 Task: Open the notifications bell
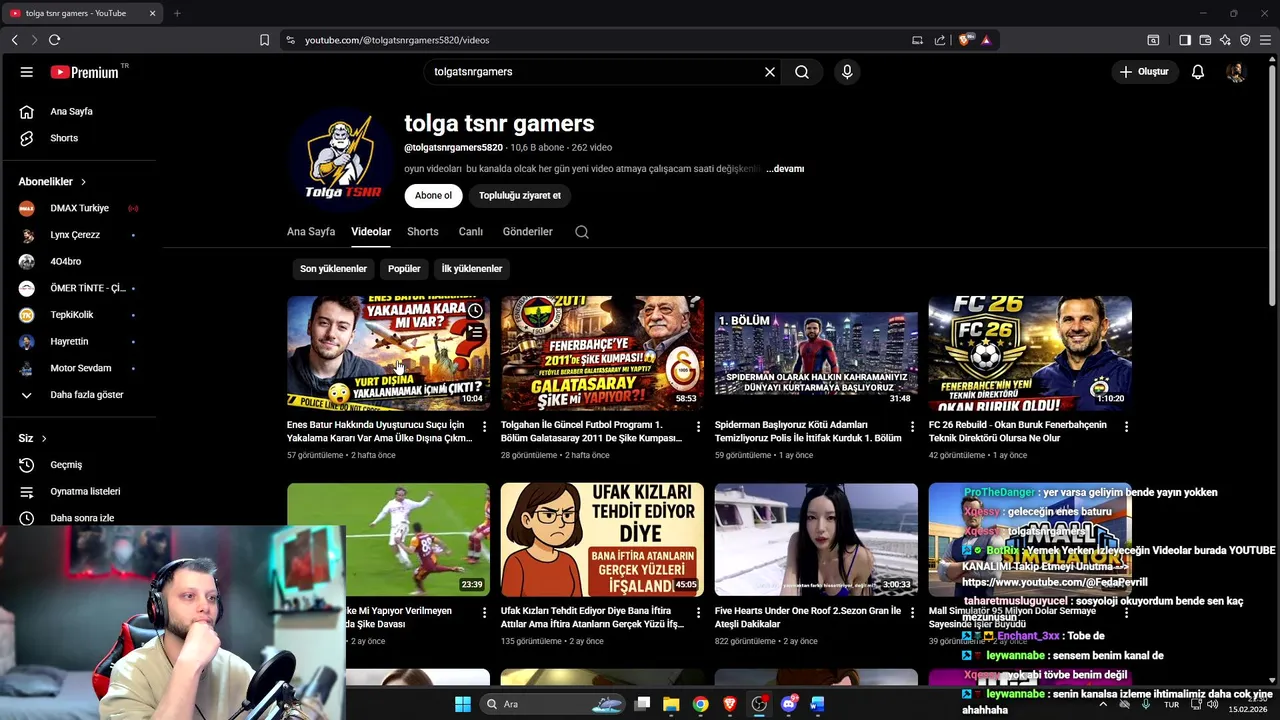[x=1198, y=72]
